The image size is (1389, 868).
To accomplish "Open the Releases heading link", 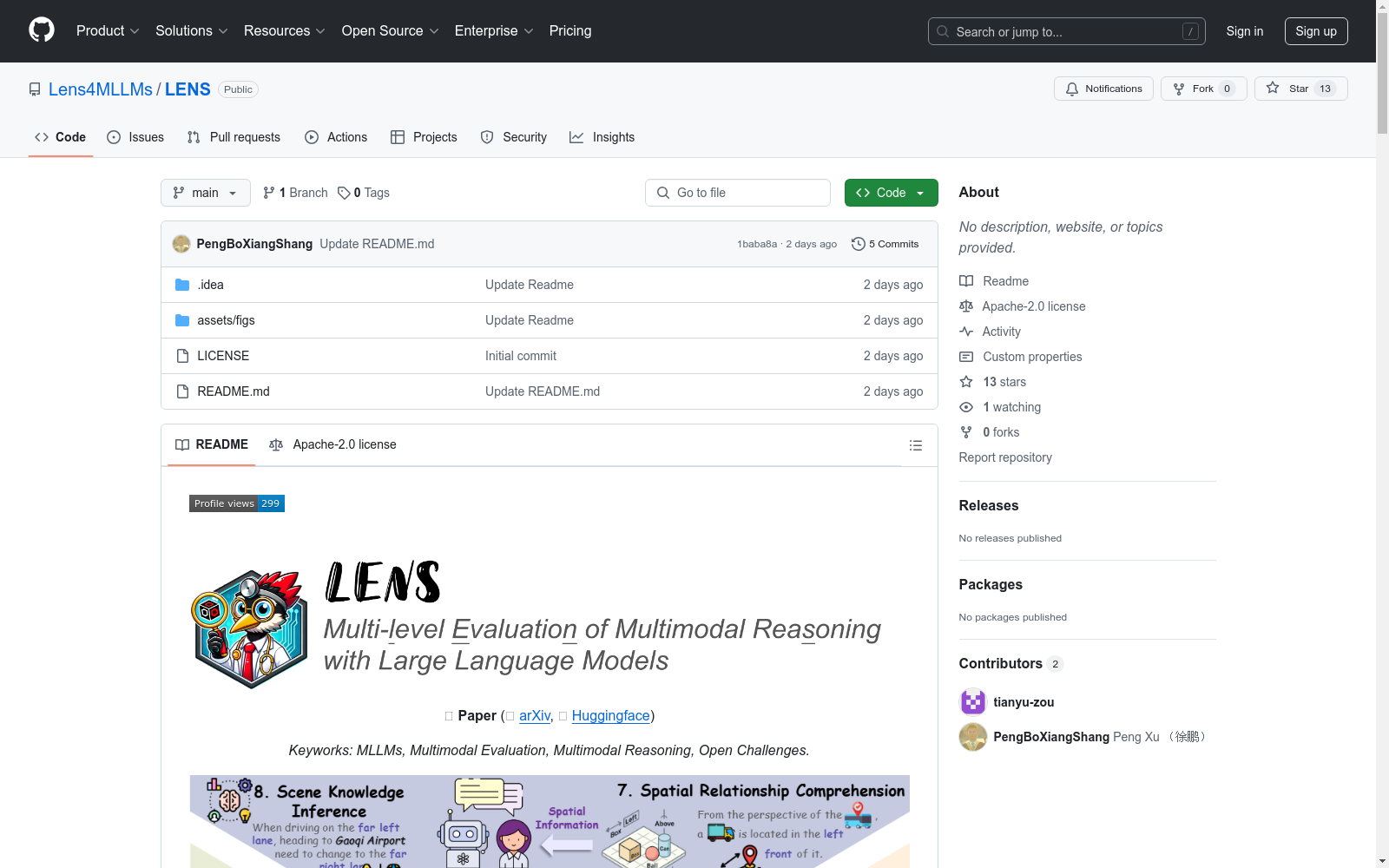I will pos(989,505).
